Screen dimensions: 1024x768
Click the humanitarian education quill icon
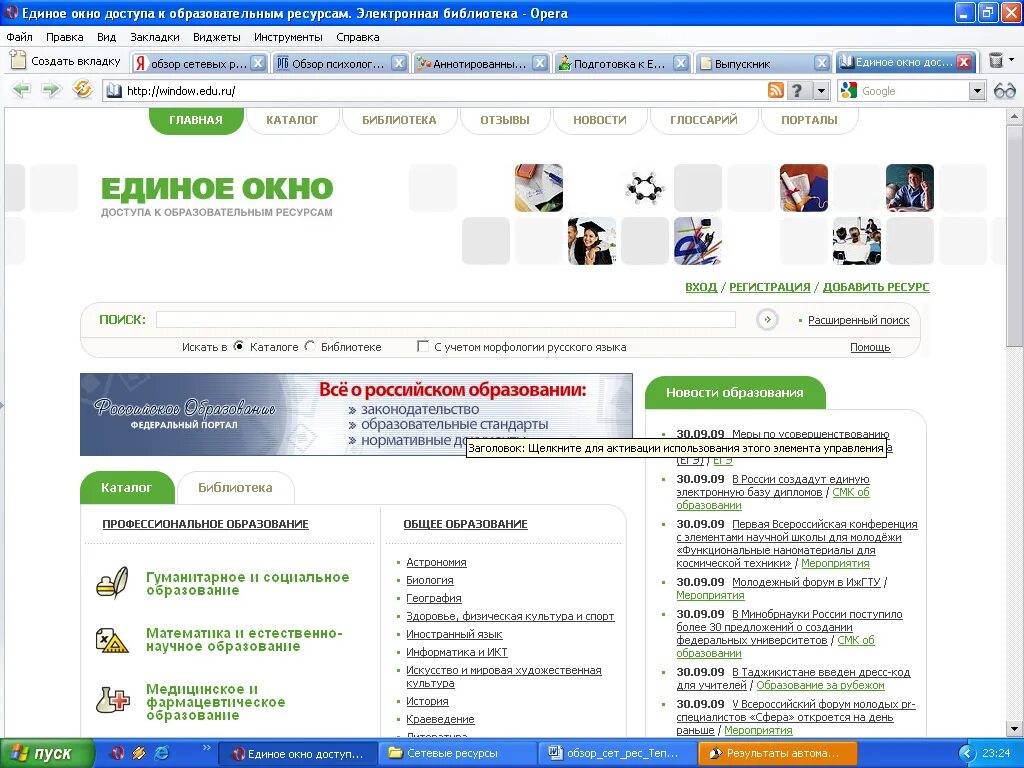coord(112,583)
